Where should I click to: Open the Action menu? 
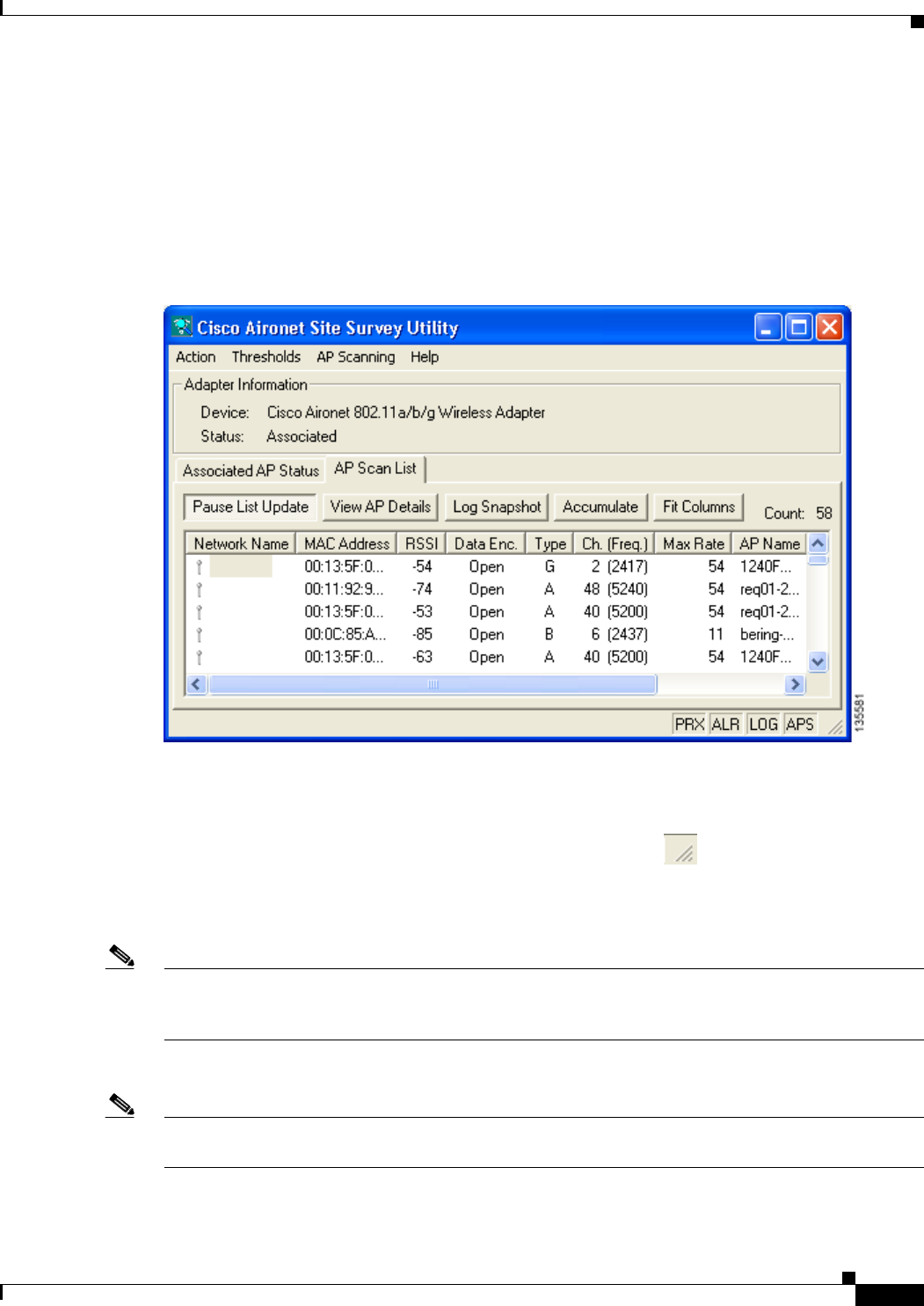point(195,357)
